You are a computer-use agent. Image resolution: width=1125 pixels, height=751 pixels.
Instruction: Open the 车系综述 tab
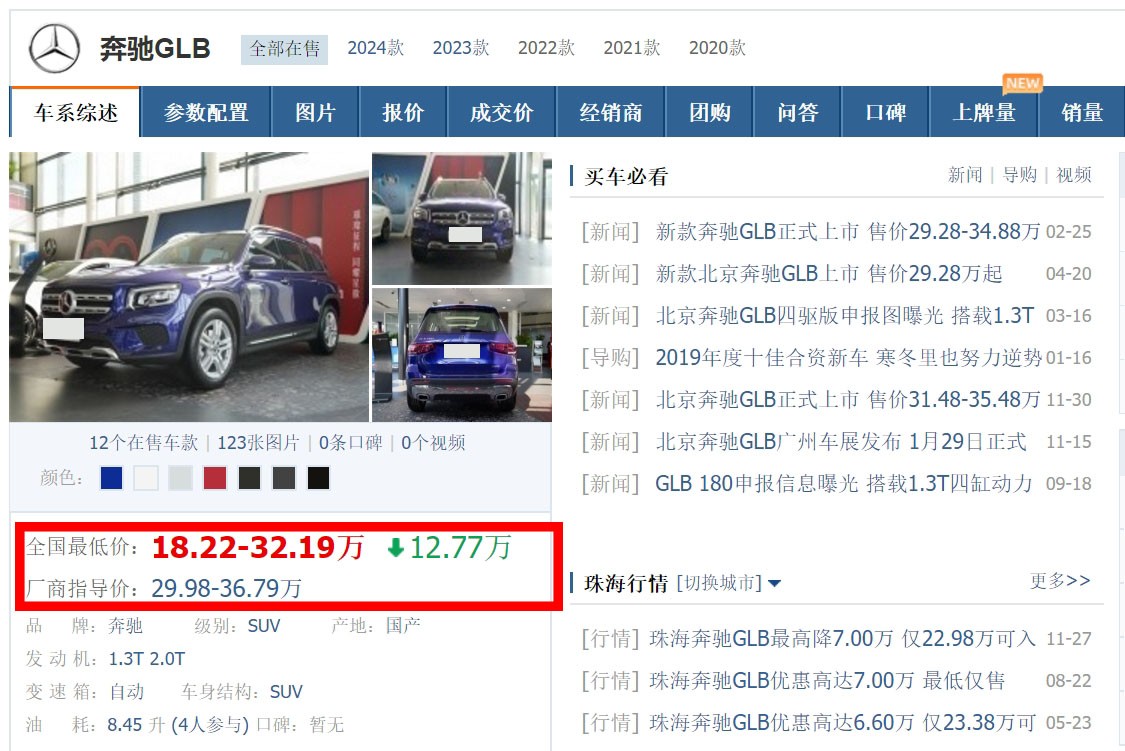pos(75,112)
